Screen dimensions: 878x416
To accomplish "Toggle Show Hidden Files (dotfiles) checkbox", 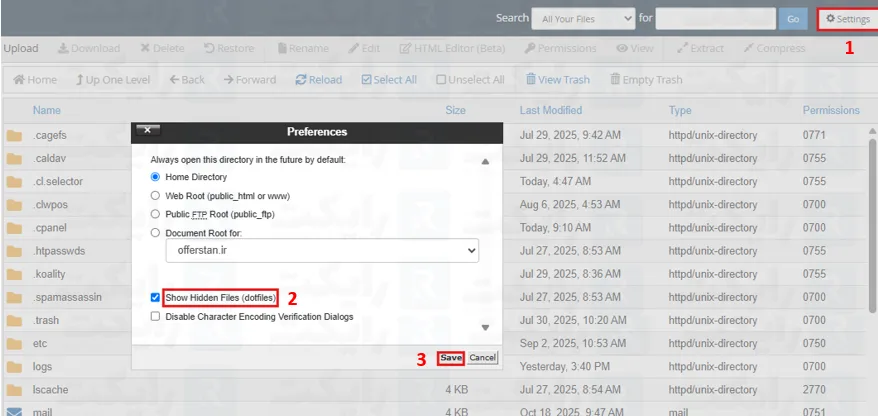I will [155, 298].
